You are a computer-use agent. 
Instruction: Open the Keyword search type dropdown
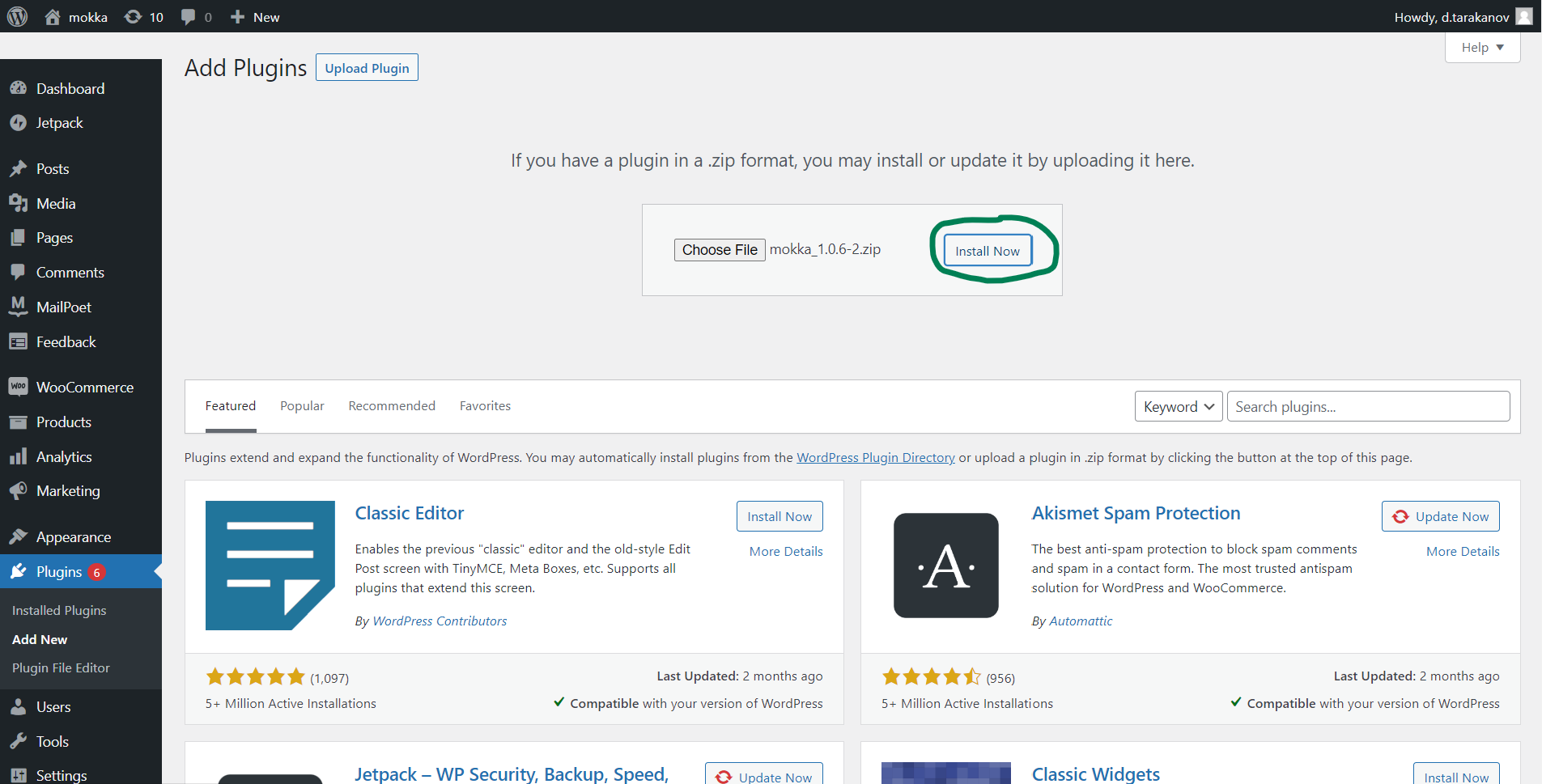tap(1178, 407)
